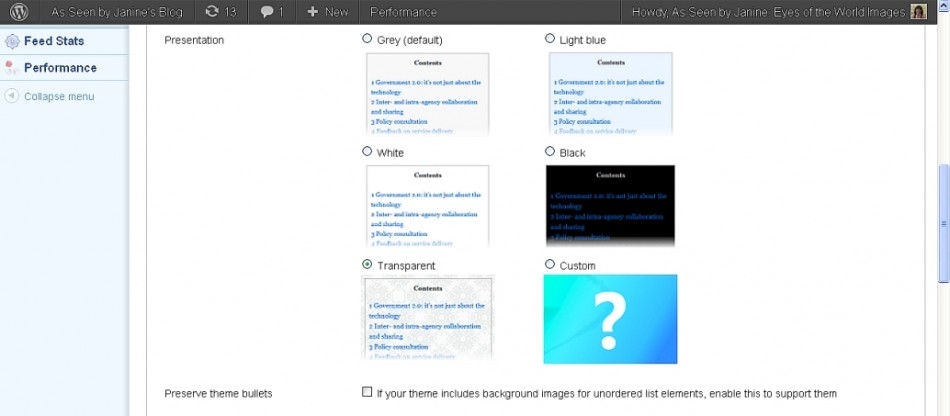The height and width of the screenshot is (416, 950).
Task: Click the Grey theme preview thumbnail
Action: 427,94
